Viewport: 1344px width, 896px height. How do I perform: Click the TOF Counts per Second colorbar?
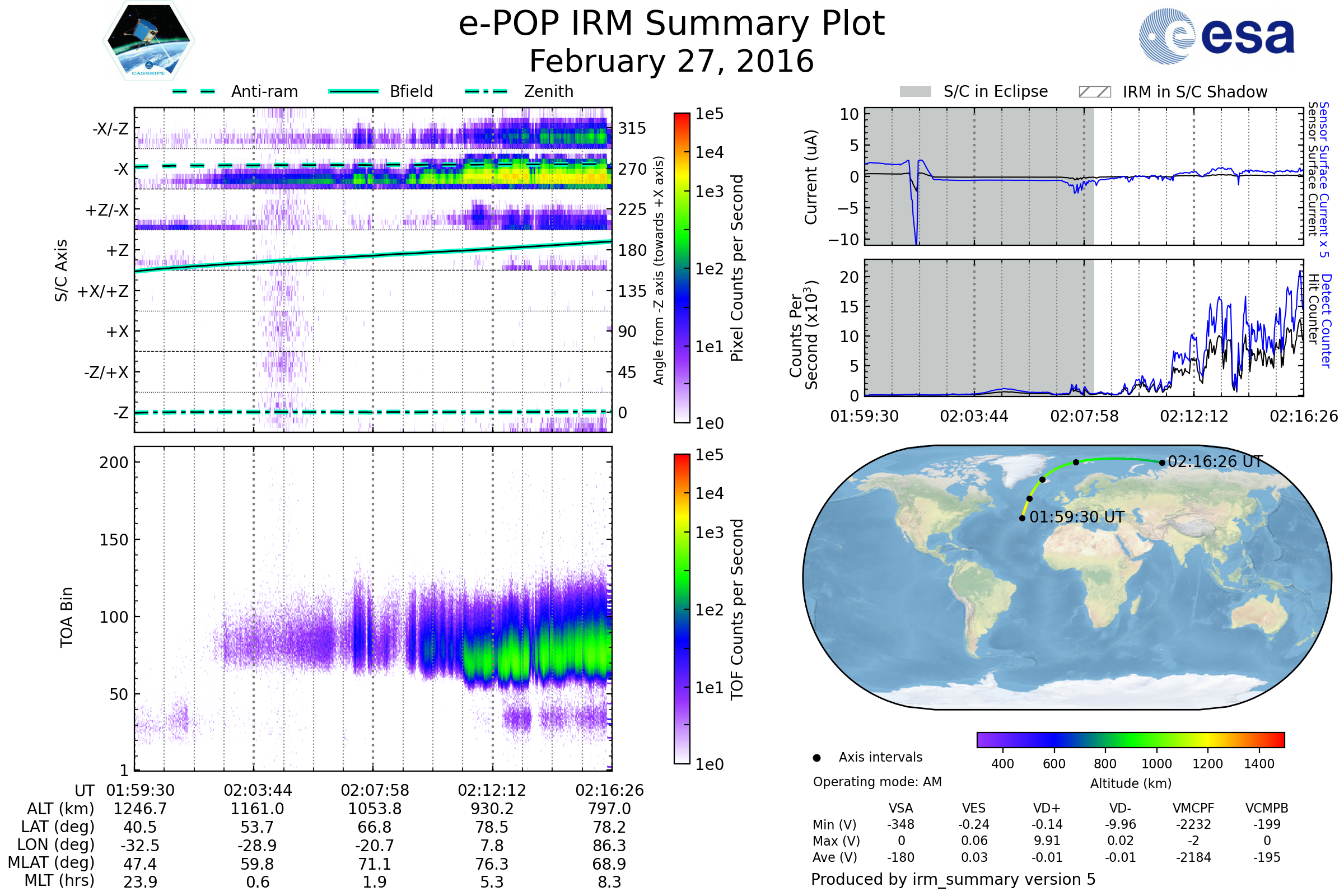[x=682, y=609]
